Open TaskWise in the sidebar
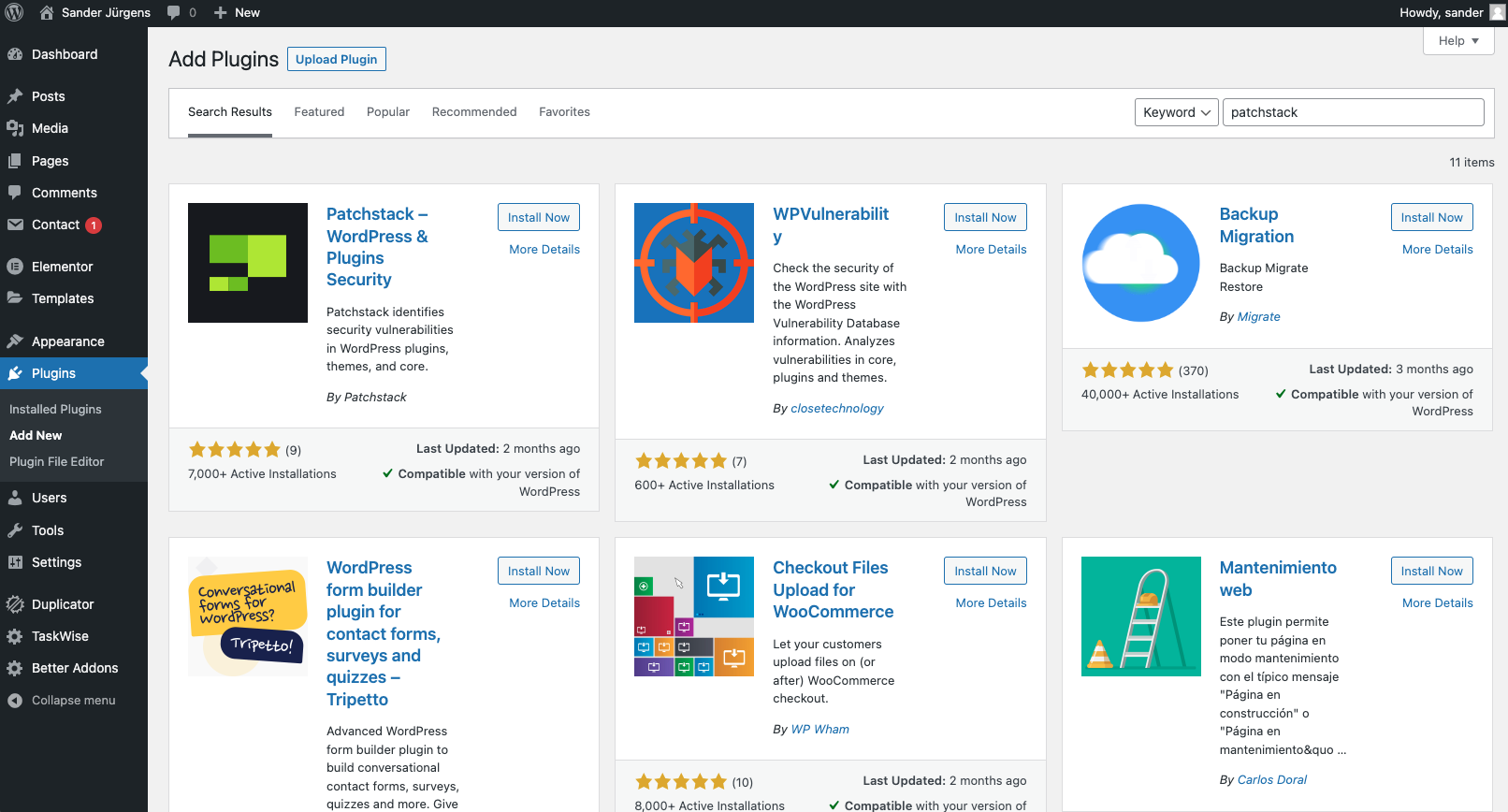1508x812 pixels. [74, 636]
